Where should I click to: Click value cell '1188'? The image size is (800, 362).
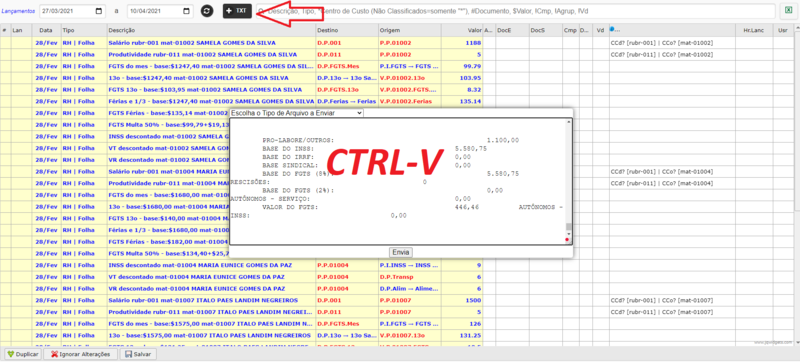click(462, 43)
